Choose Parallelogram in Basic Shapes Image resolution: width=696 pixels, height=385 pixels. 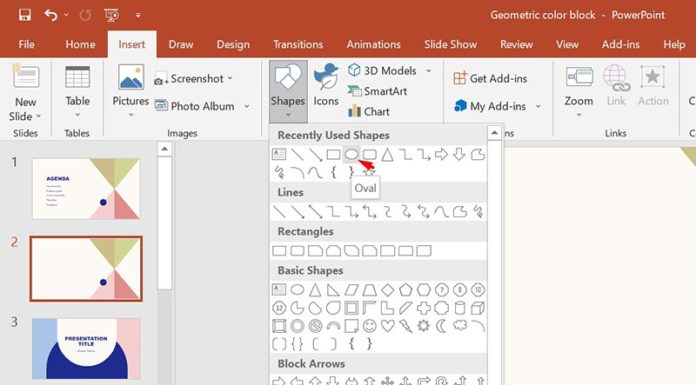click(351, 290)
